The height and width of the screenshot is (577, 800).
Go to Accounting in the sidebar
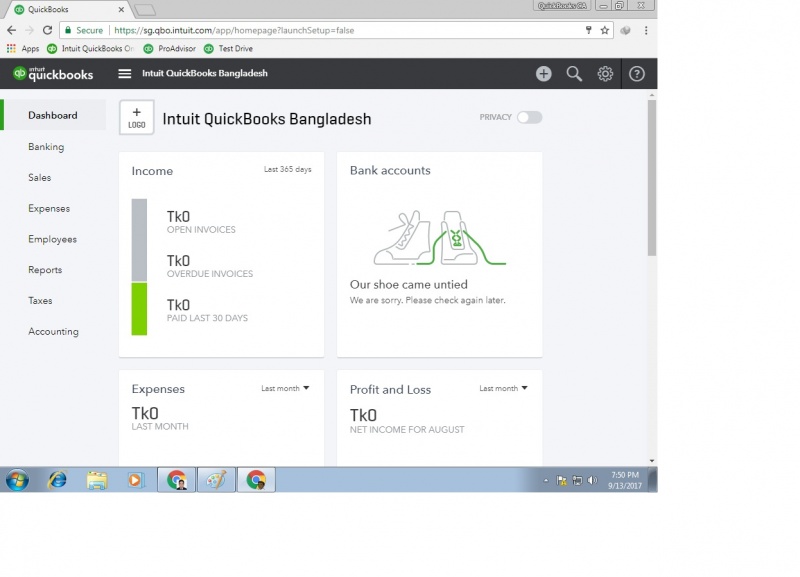click(x=54, y=332)
